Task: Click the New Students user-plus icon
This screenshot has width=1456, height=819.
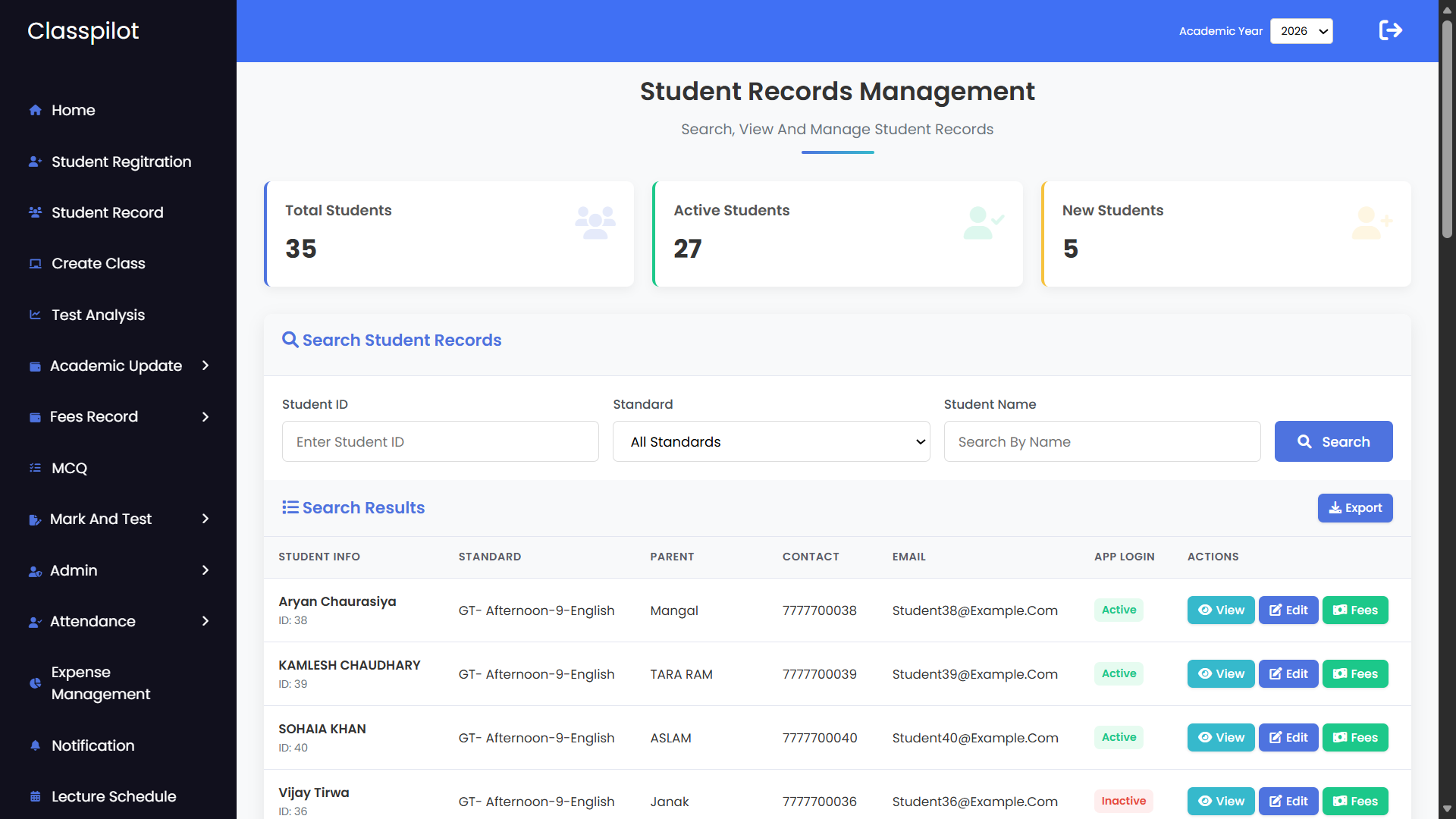Action: (1371, 223)
